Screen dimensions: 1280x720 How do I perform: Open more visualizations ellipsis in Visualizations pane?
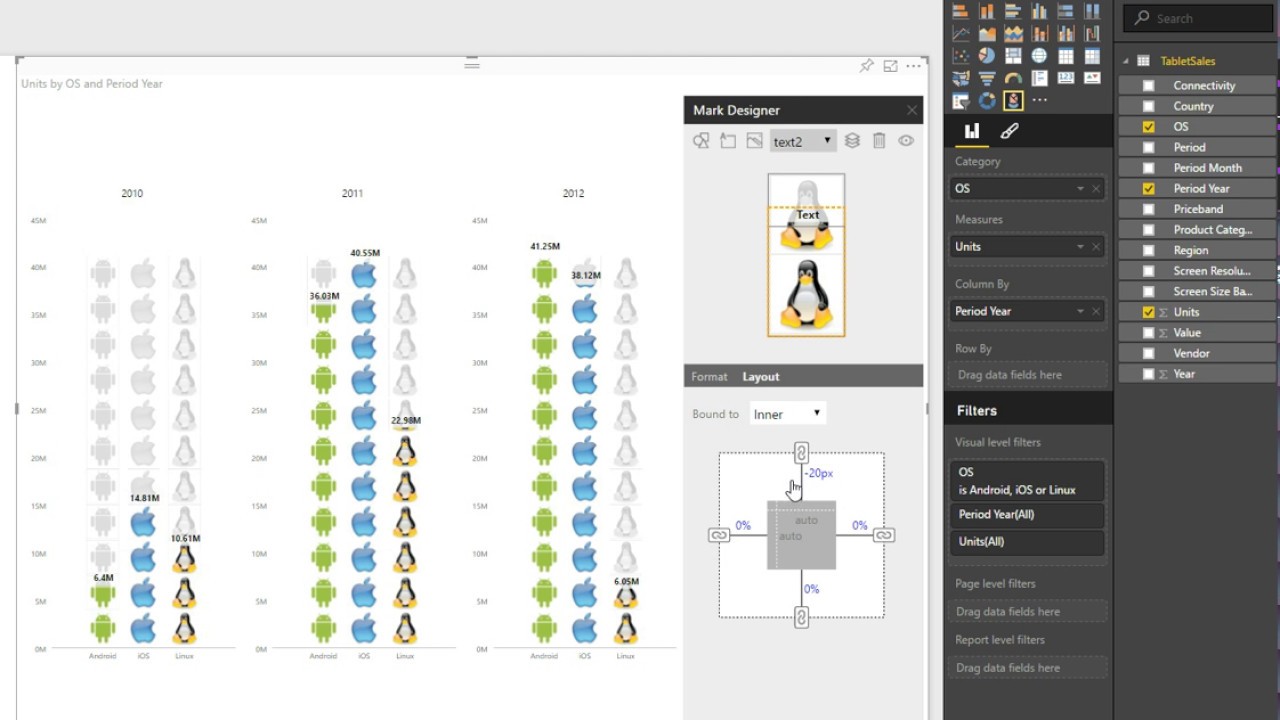point(1039,100)
